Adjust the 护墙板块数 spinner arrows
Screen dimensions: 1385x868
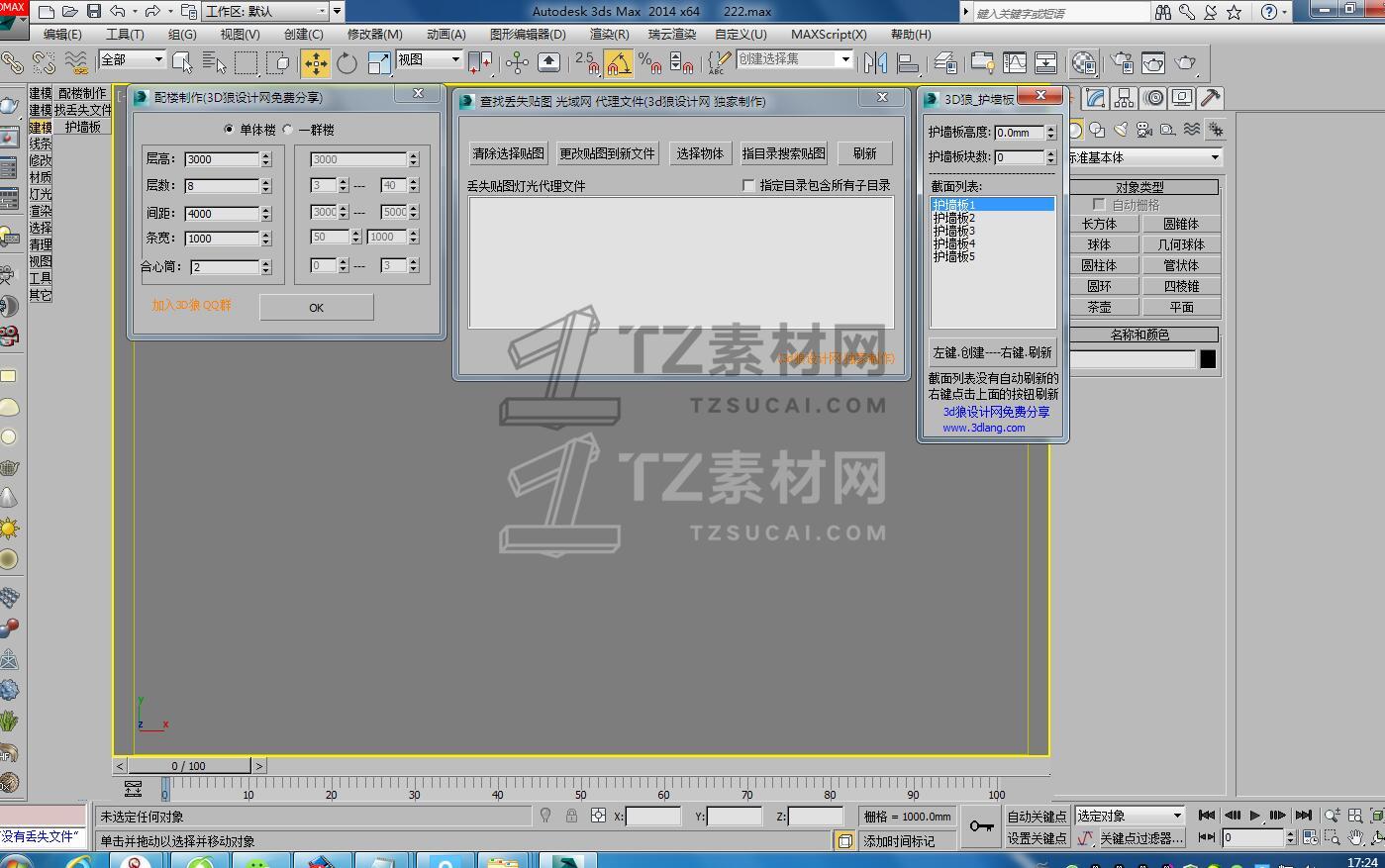(x=1050, y=157)
